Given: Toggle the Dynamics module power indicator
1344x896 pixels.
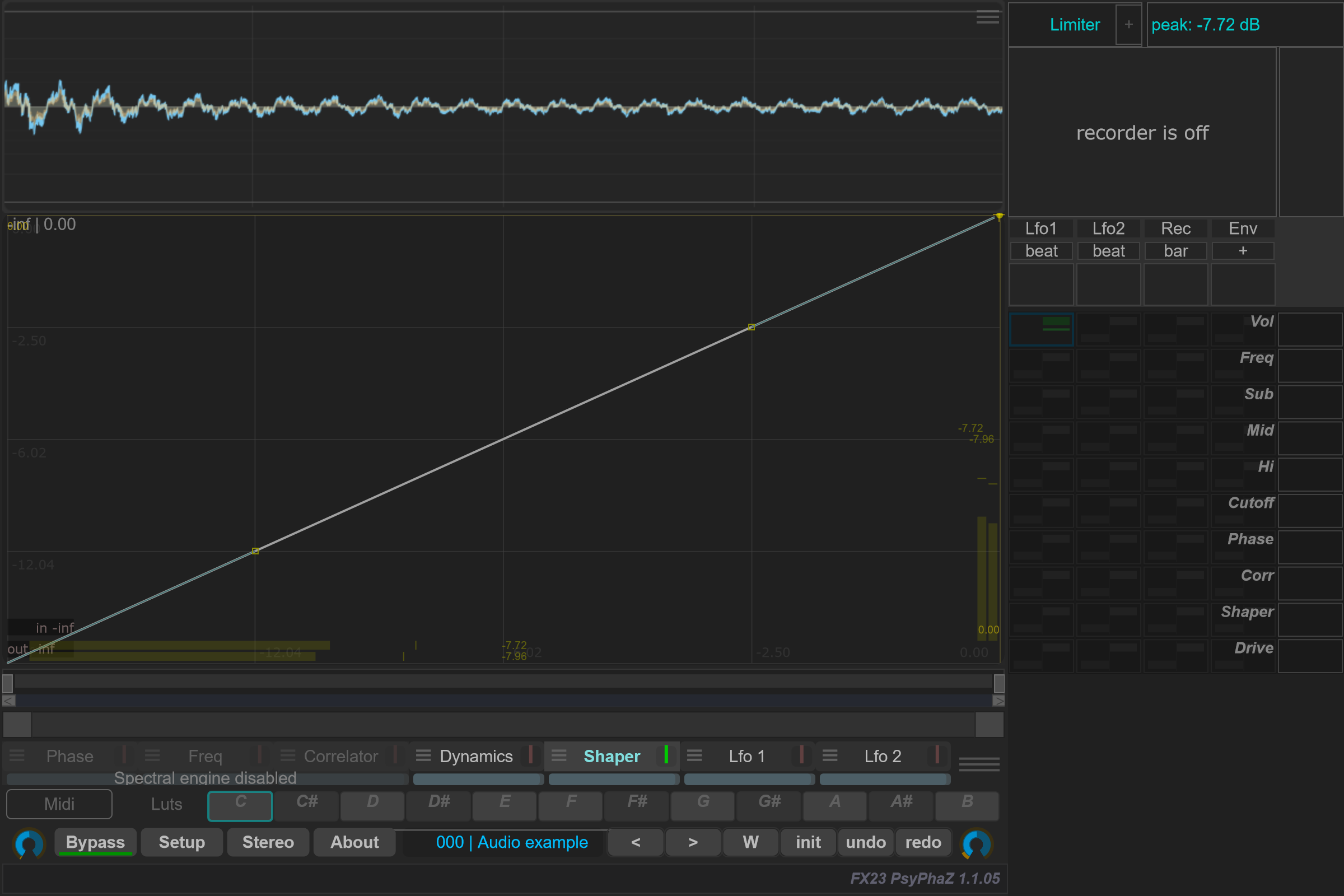Looking at the screenshot, I should tap(531, 754).
